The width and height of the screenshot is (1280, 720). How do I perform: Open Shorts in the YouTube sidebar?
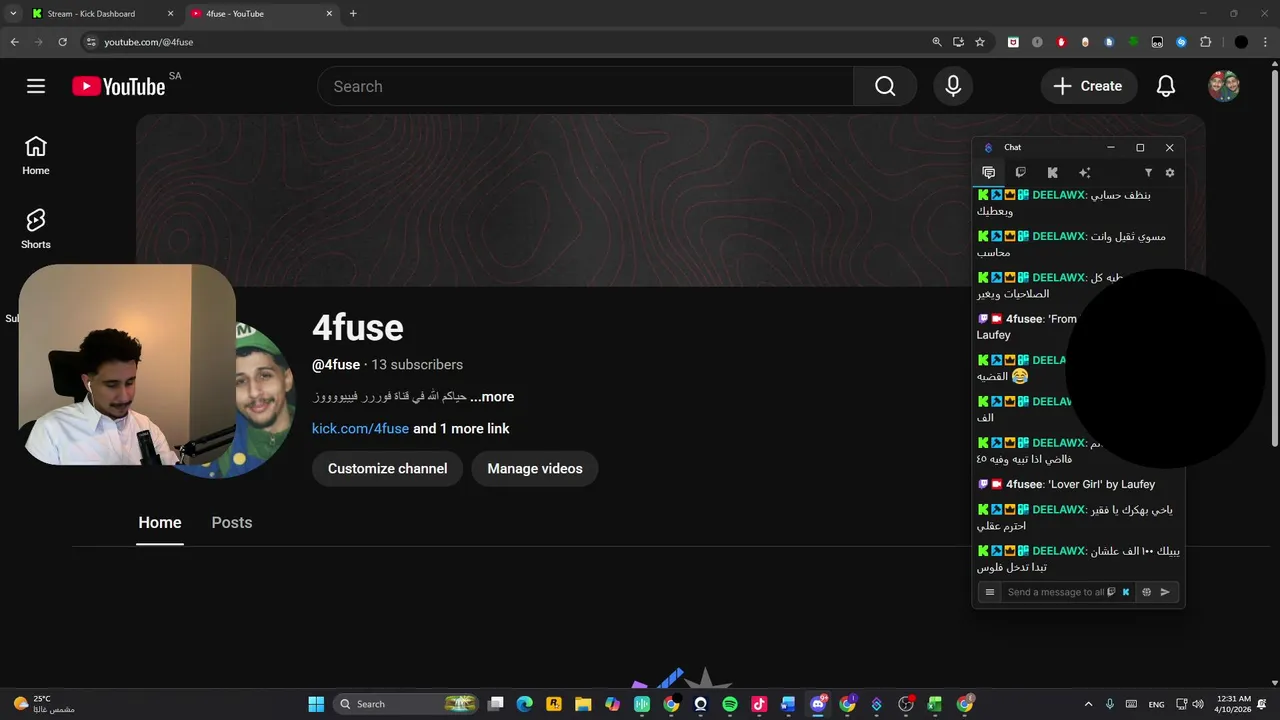click(x=36, y=229)
